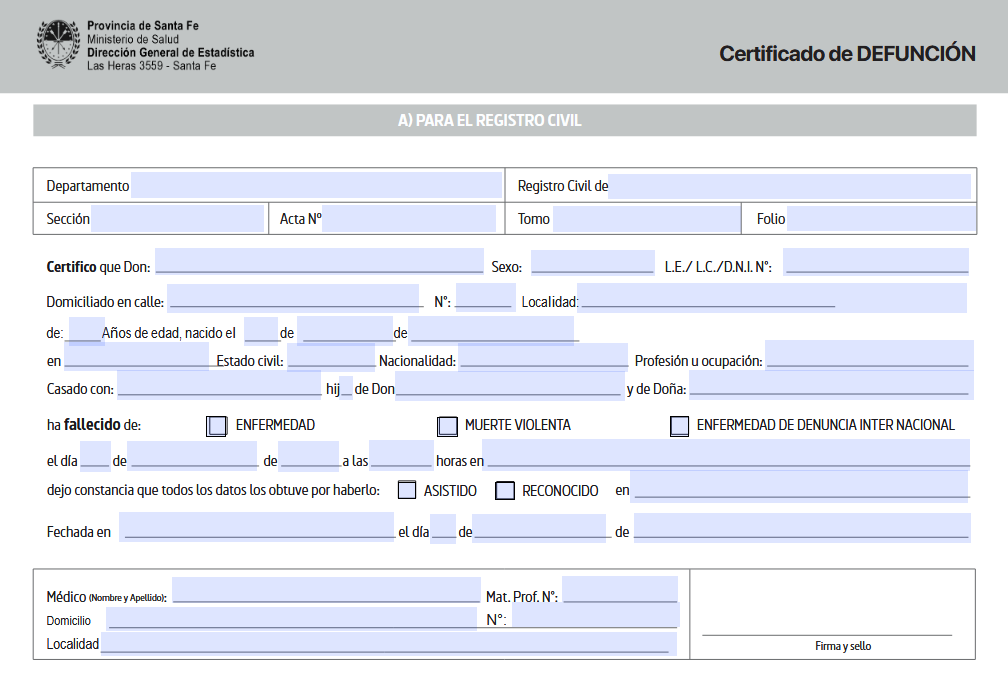1008x698 pixels.
Task: Select the Sexo field
Action: click(593, 262)
